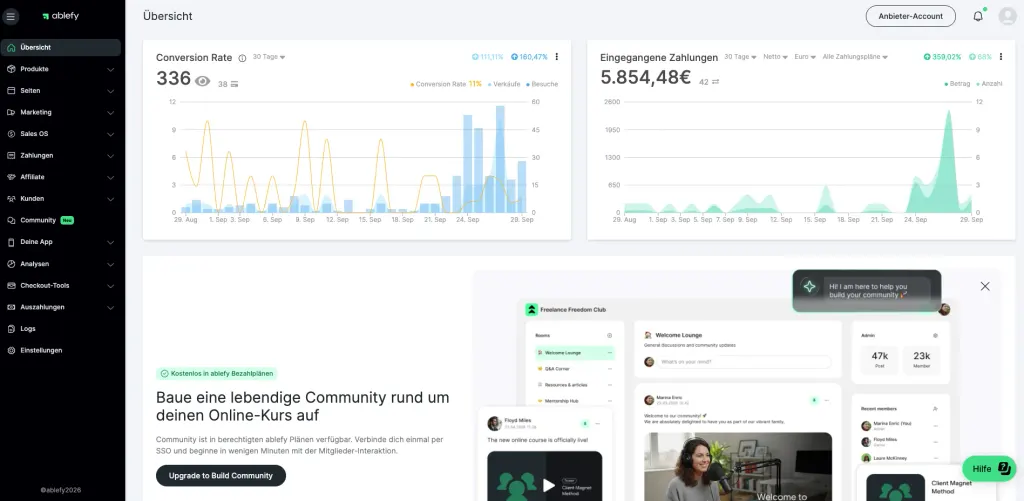Viewport: 1024px width, 501px height.
Task: Click the 359,02% change indicator
Action: click(942, 57)
